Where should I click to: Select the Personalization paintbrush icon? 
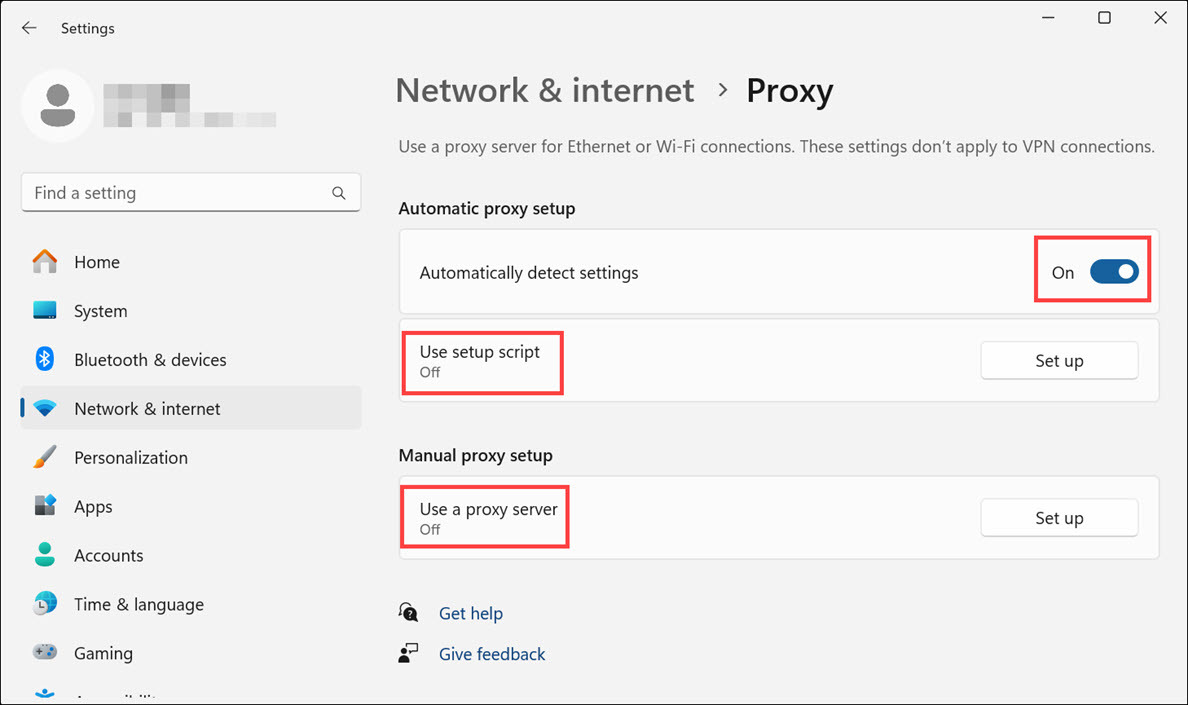click(45, 457)
